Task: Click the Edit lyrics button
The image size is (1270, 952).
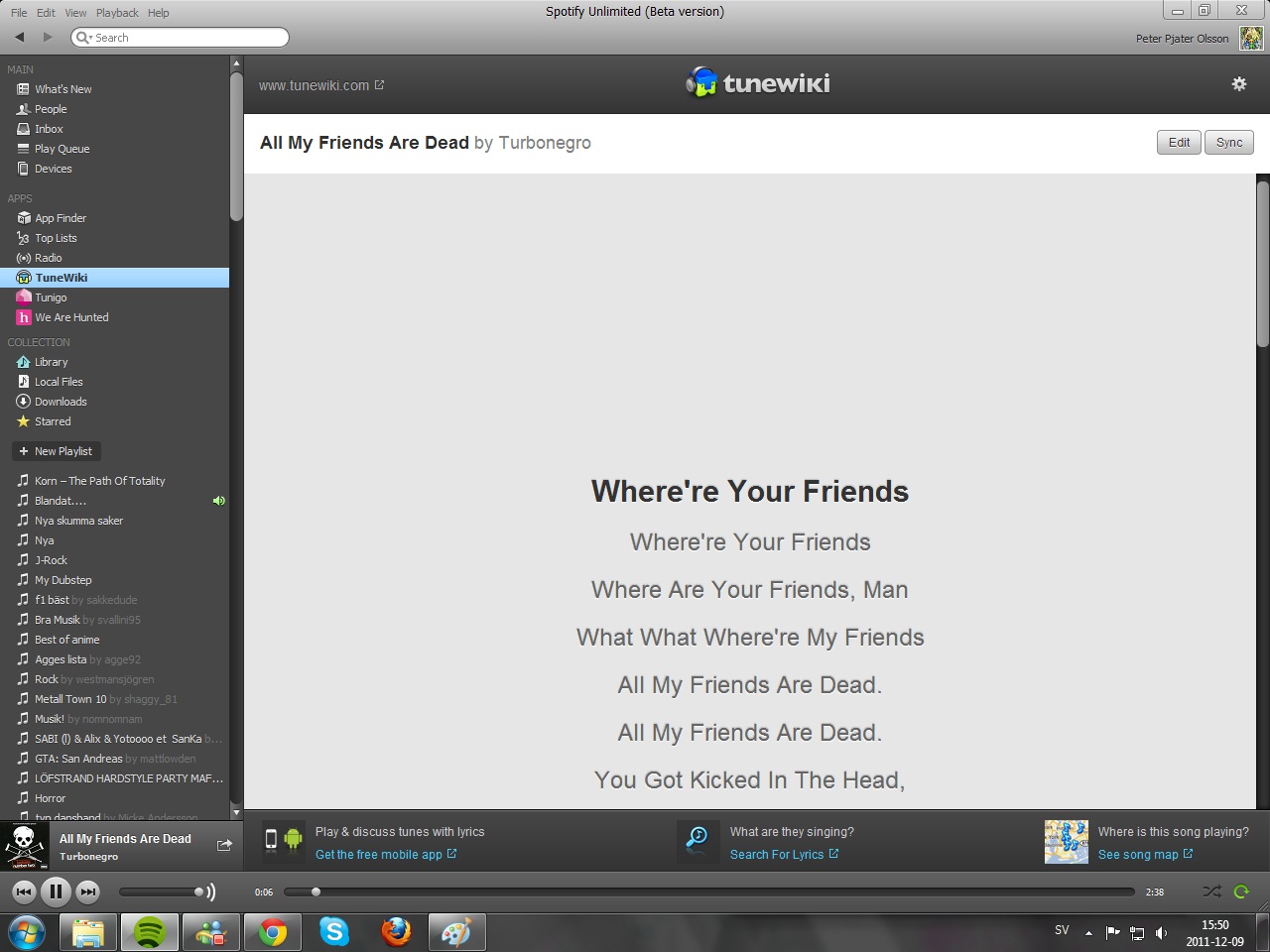Action: [1179, 143]
